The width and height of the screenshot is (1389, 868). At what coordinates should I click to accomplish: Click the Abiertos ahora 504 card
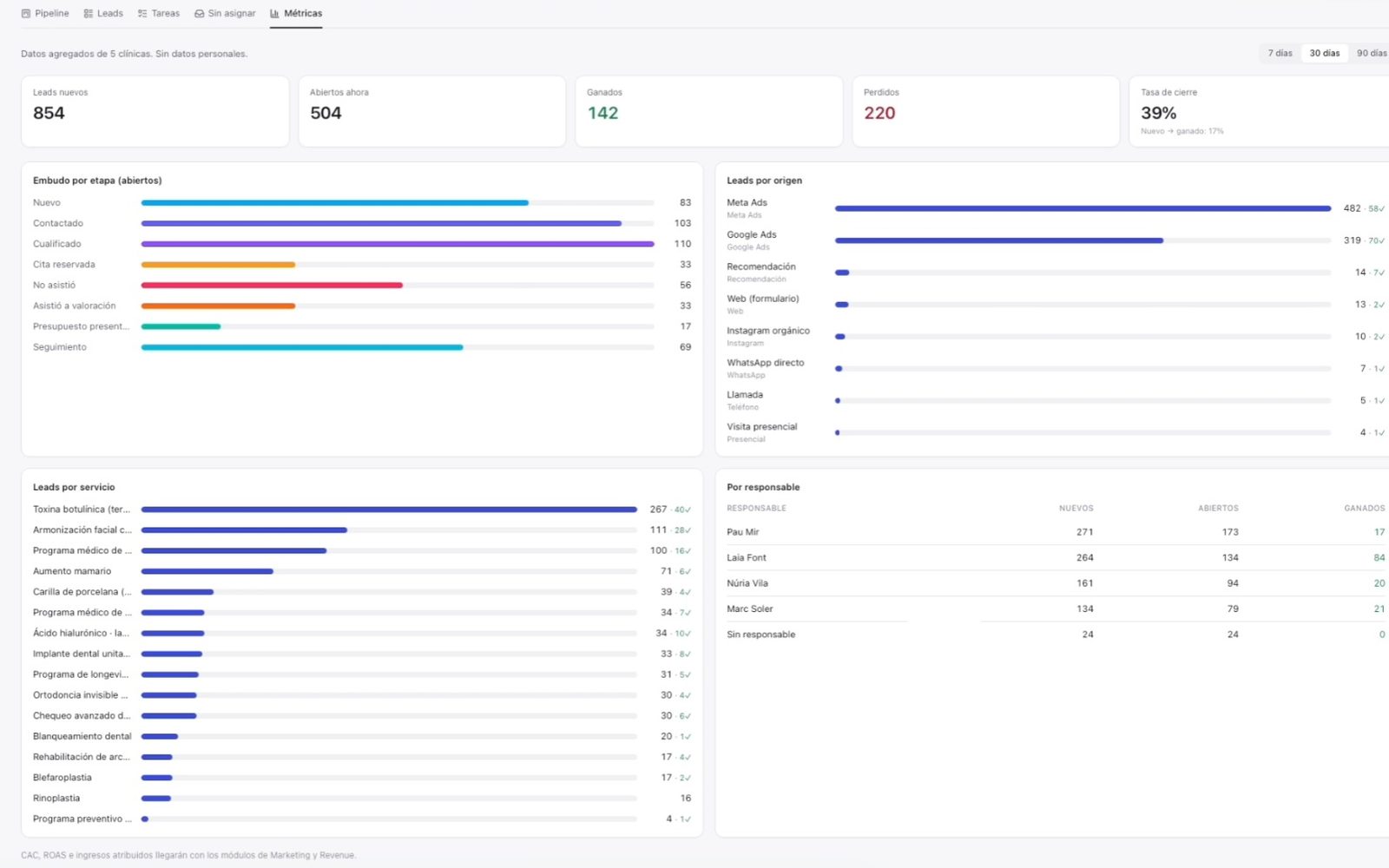tap(431, 111)
